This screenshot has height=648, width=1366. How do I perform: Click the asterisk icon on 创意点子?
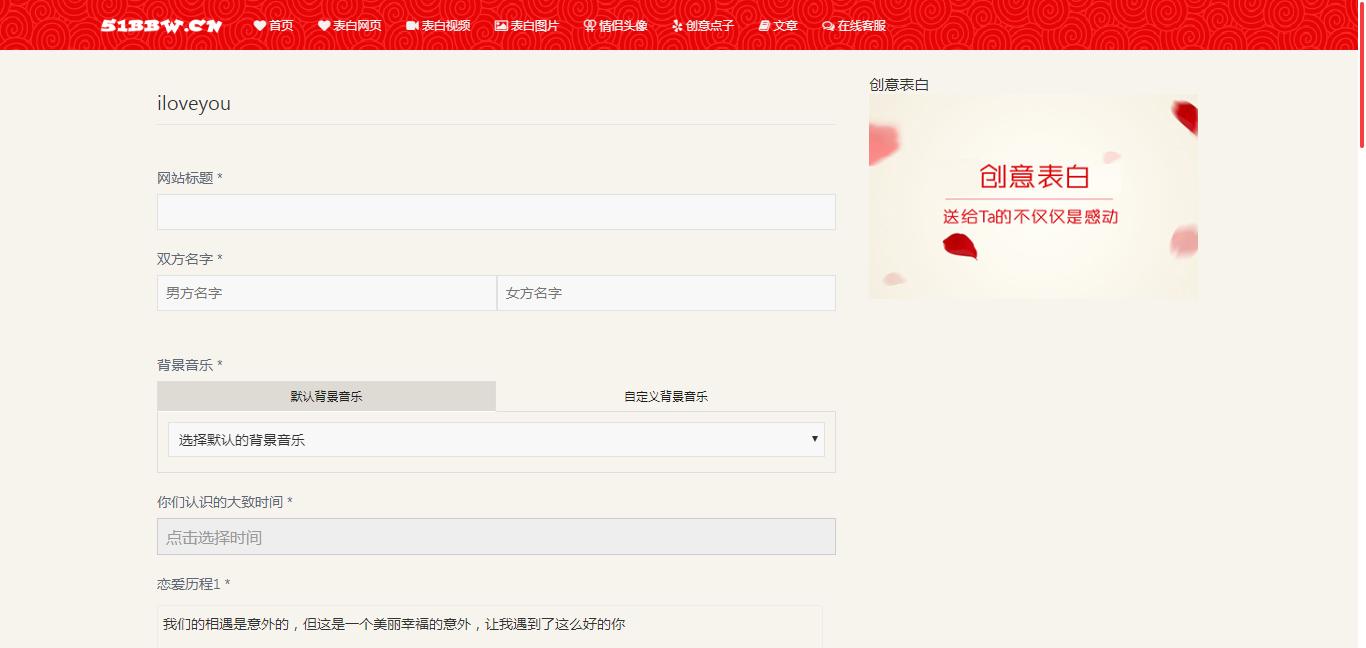[x=675, y=27]
